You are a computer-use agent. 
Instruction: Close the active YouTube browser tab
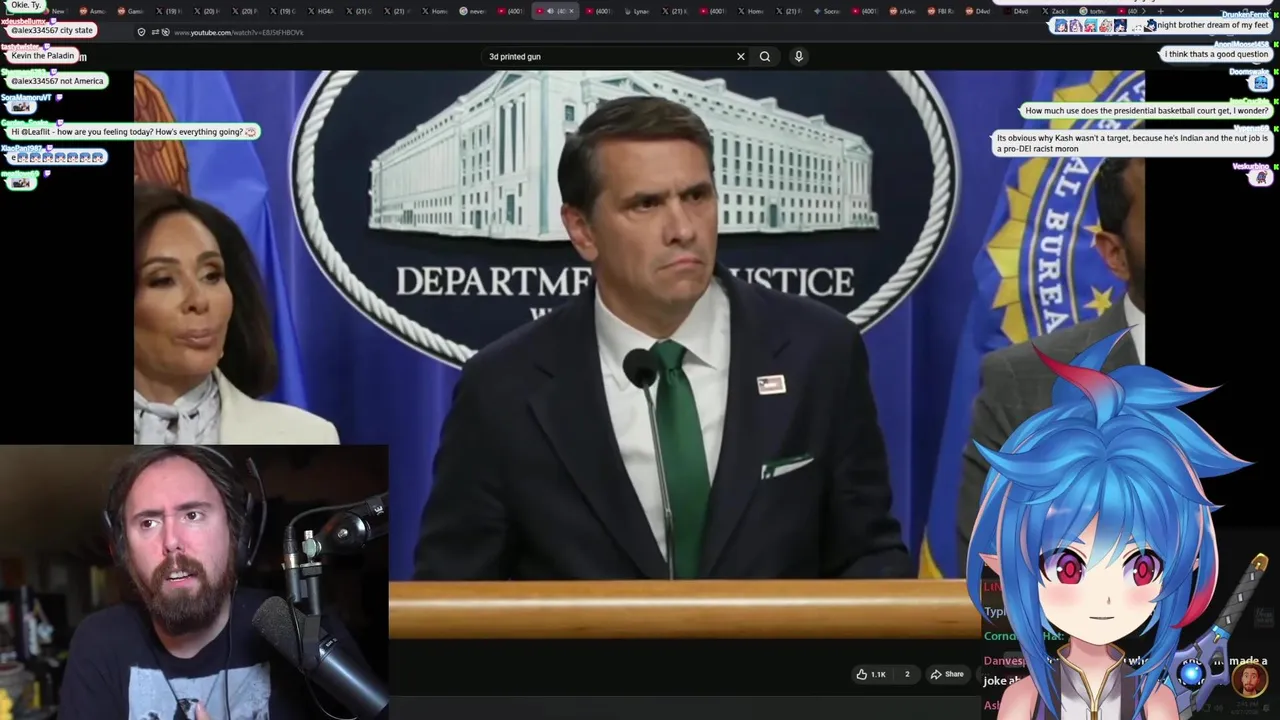click(571, 11)
